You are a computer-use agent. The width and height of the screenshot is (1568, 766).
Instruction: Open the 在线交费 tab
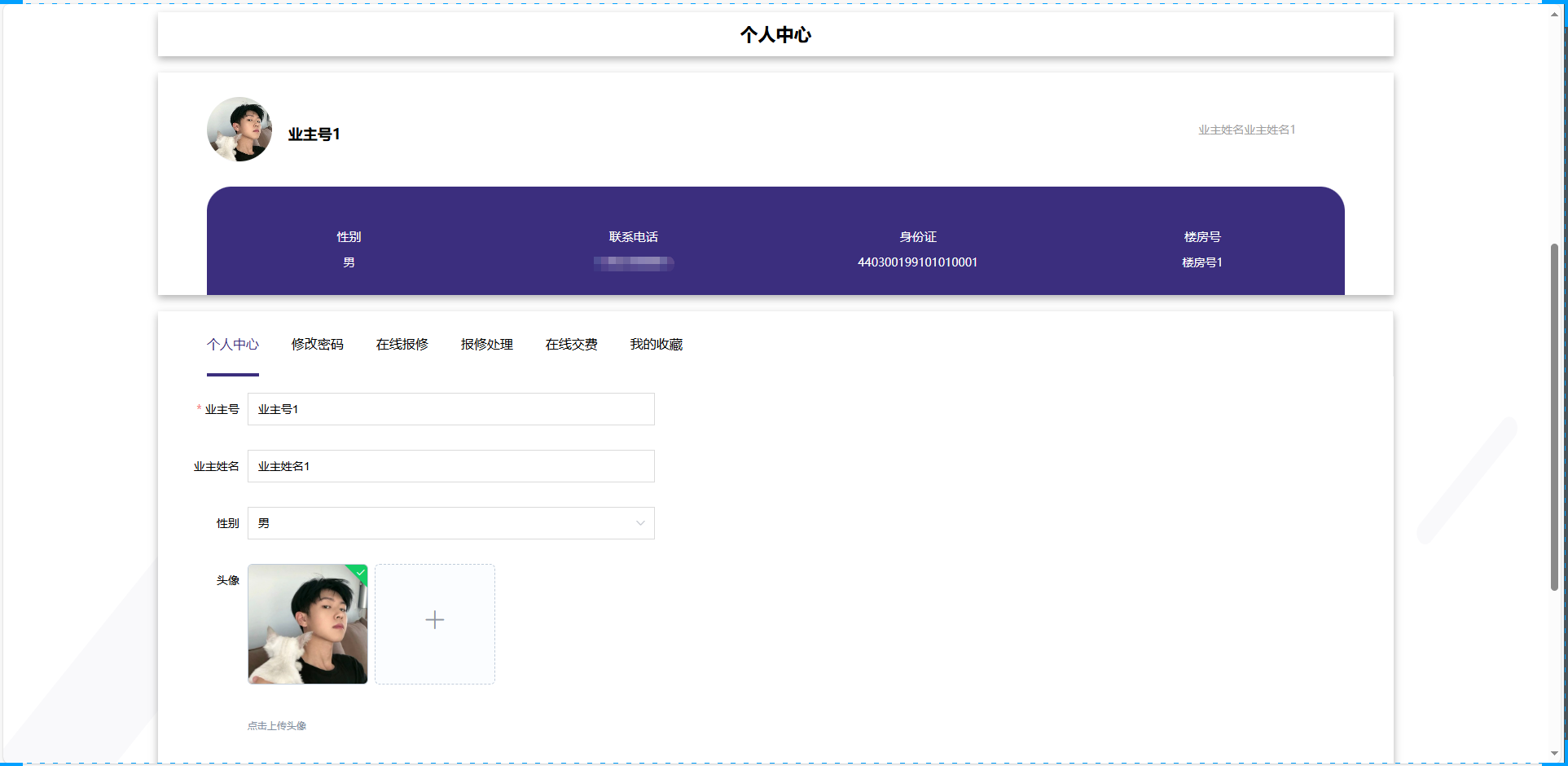[572, 345]
